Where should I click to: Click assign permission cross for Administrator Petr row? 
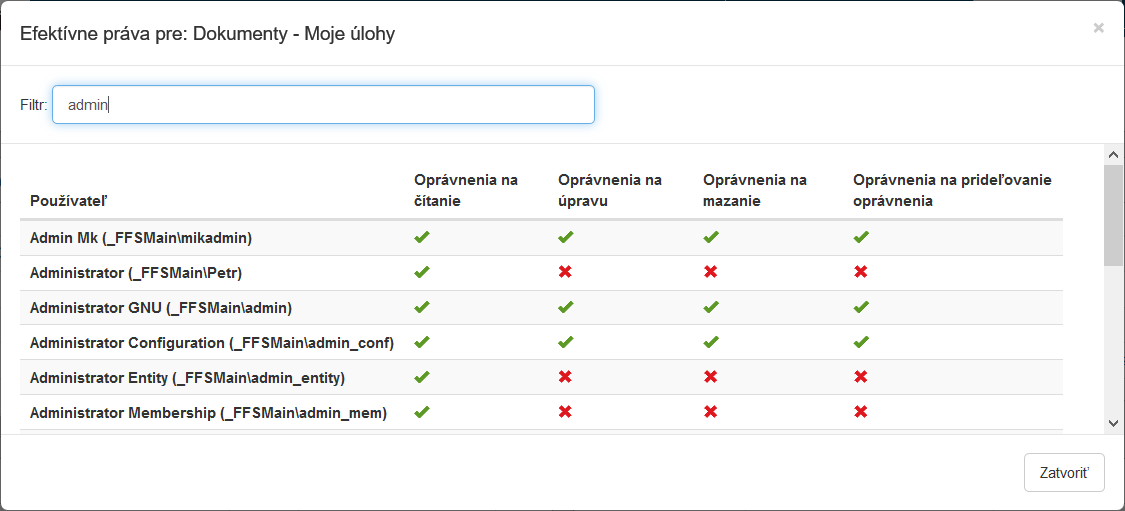point(860,272)
